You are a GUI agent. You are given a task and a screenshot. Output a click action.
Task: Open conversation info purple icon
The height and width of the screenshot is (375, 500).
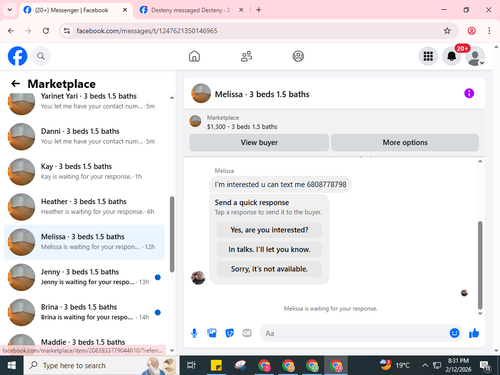[469, 93]
